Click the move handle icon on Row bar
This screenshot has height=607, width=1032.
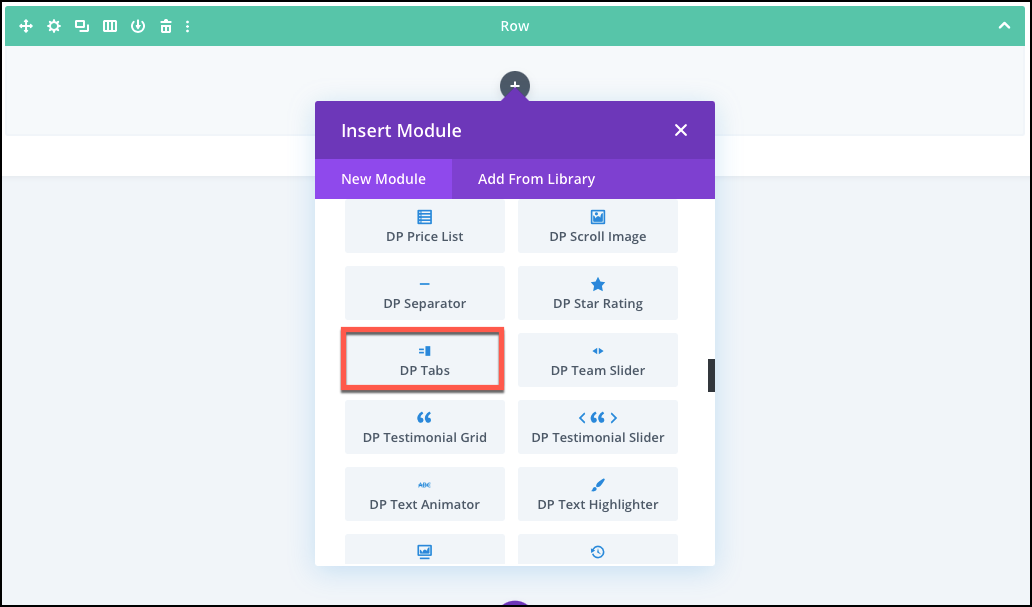[x=26, y=26]
